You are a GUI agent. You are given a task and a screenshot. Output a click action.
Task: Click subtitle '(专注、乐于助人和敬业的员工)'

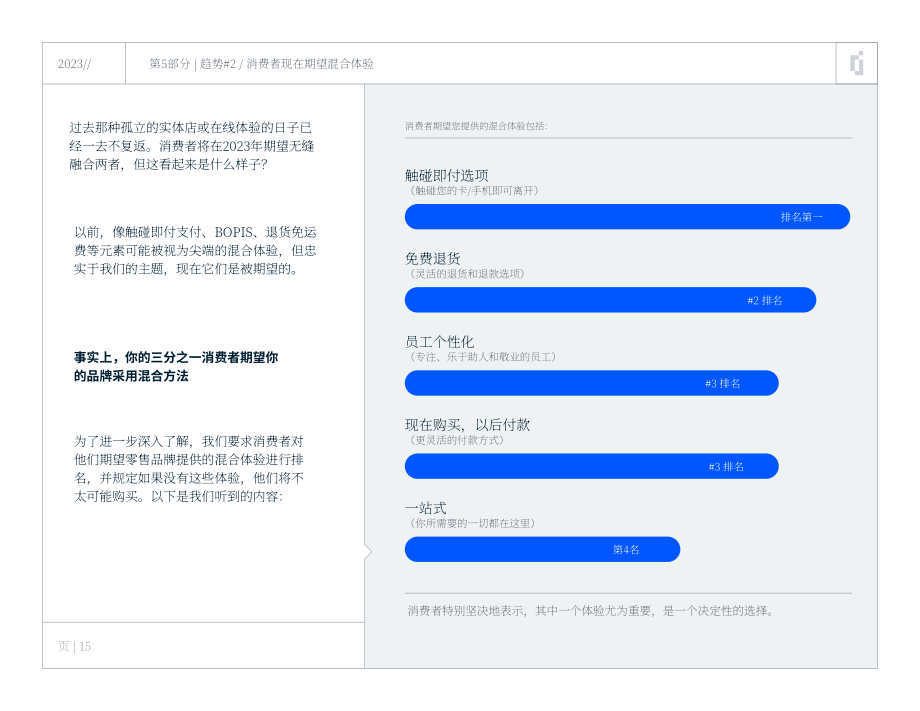[481, 357]
